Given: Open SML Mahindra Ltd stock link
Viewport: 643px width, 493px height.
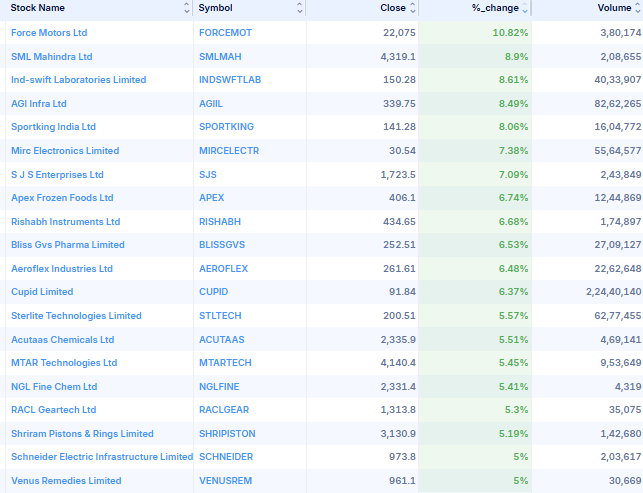Looking at the screenshot, I should pos(52,57).
